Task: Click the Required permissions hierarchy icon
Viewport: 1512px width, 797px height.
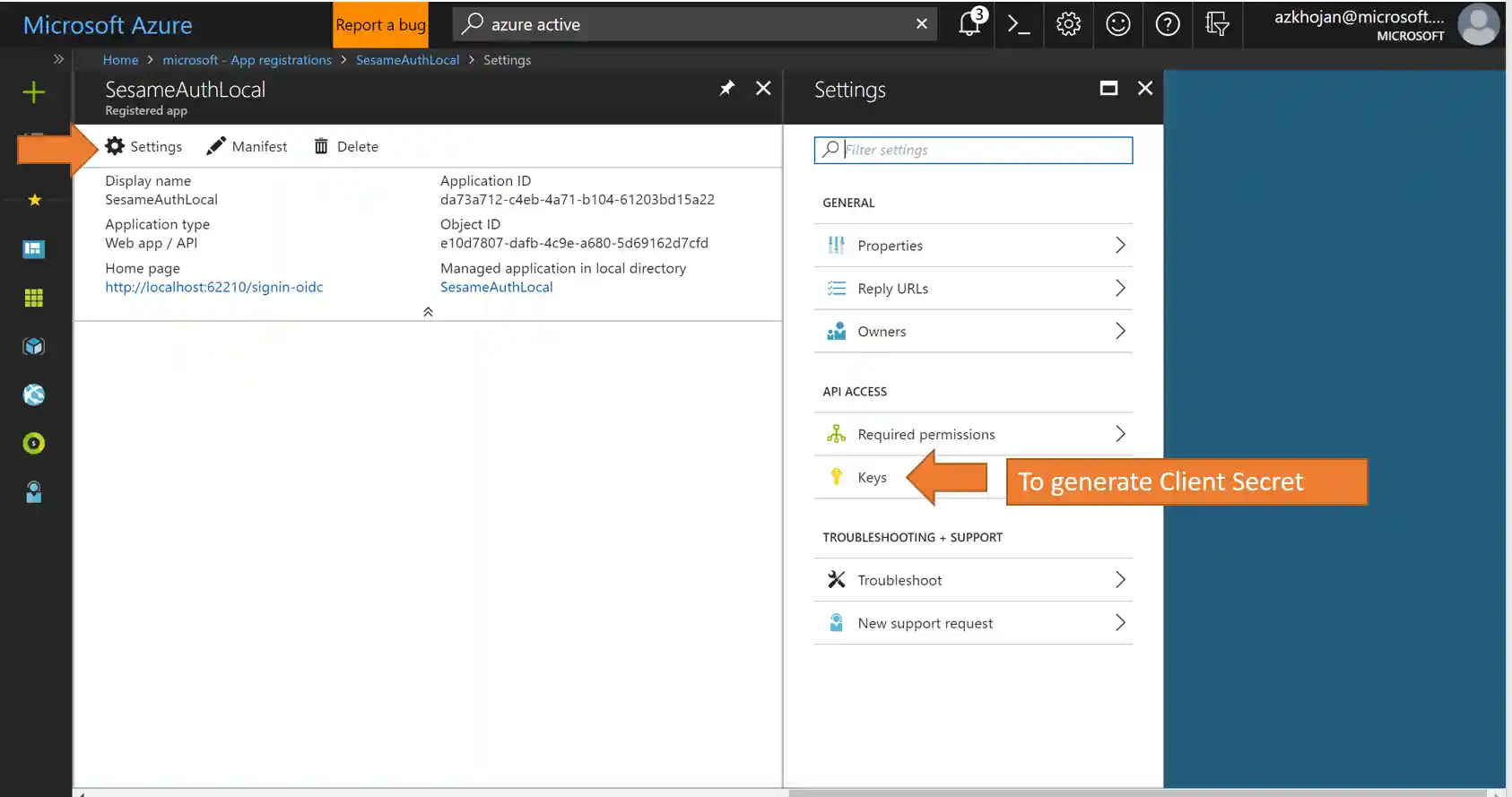Action: coord(837,434)
